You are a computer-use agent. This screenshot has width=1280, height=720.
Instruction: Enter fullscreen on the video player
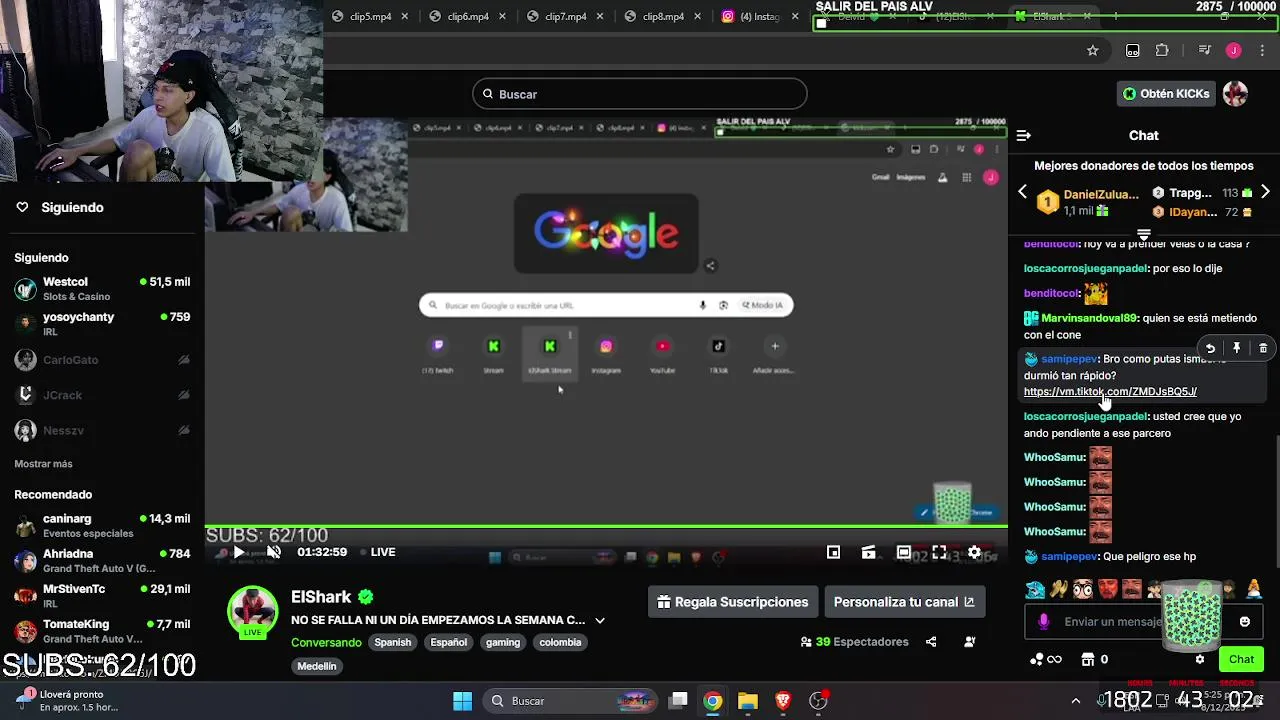(x=939, y=552)
